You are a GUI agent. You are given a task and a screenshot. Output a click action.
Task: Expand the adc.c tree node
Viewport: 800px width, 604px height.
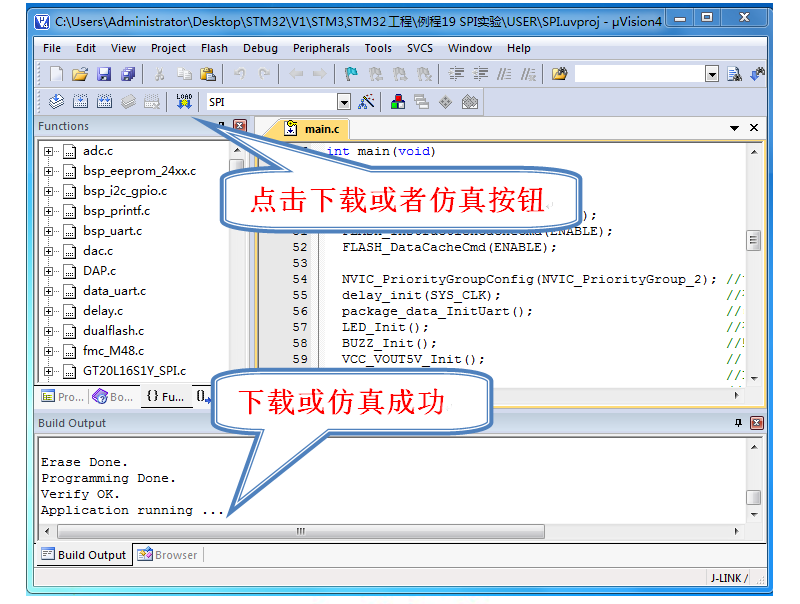tap(48, 152)
